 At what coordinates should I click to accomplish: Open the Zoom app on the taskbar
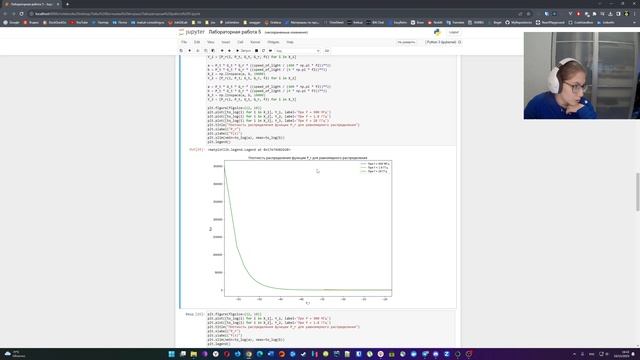click(x=447, y=354)
